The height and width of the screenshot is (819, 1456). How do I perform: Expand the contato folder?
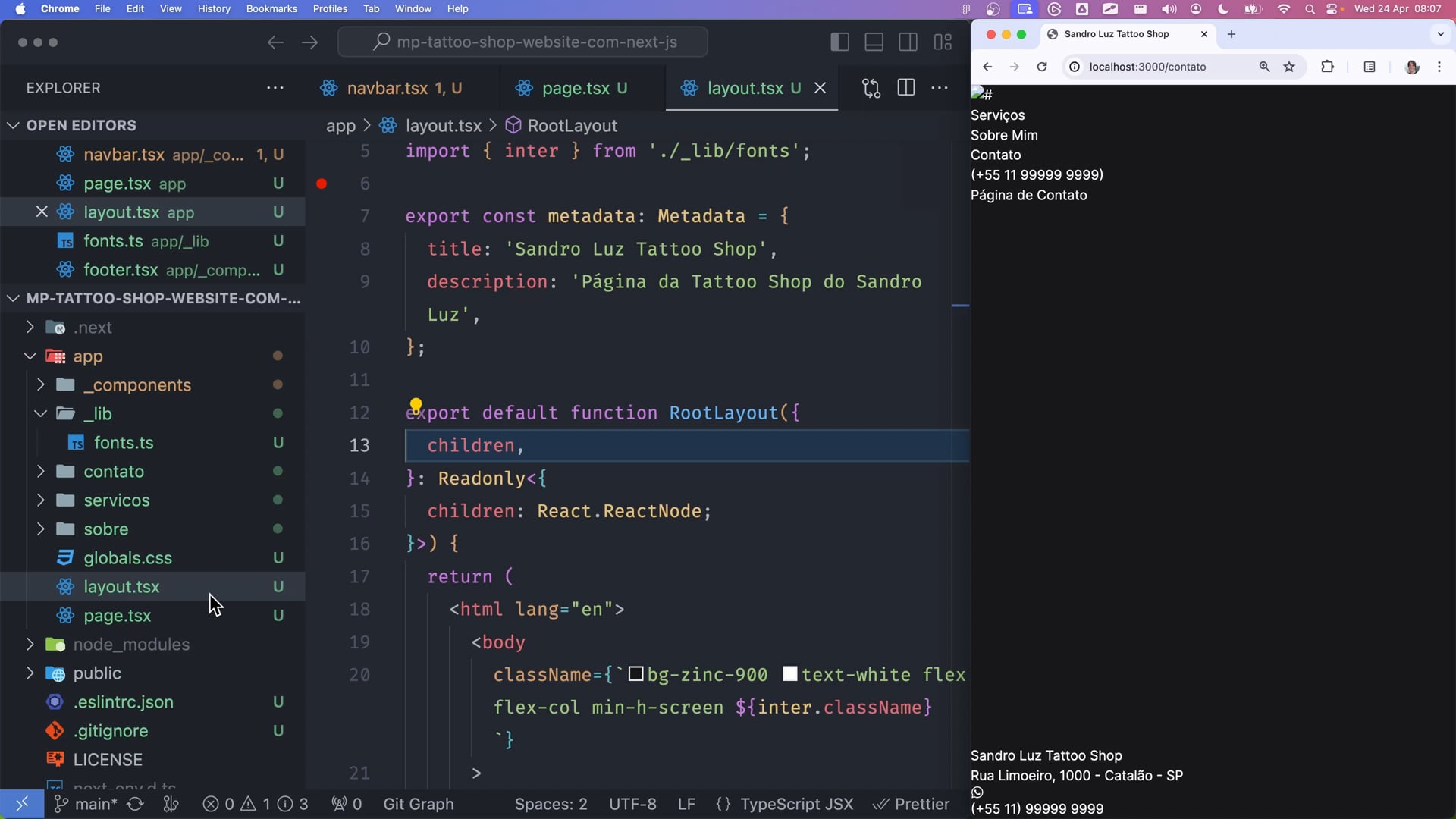[114, 472]
